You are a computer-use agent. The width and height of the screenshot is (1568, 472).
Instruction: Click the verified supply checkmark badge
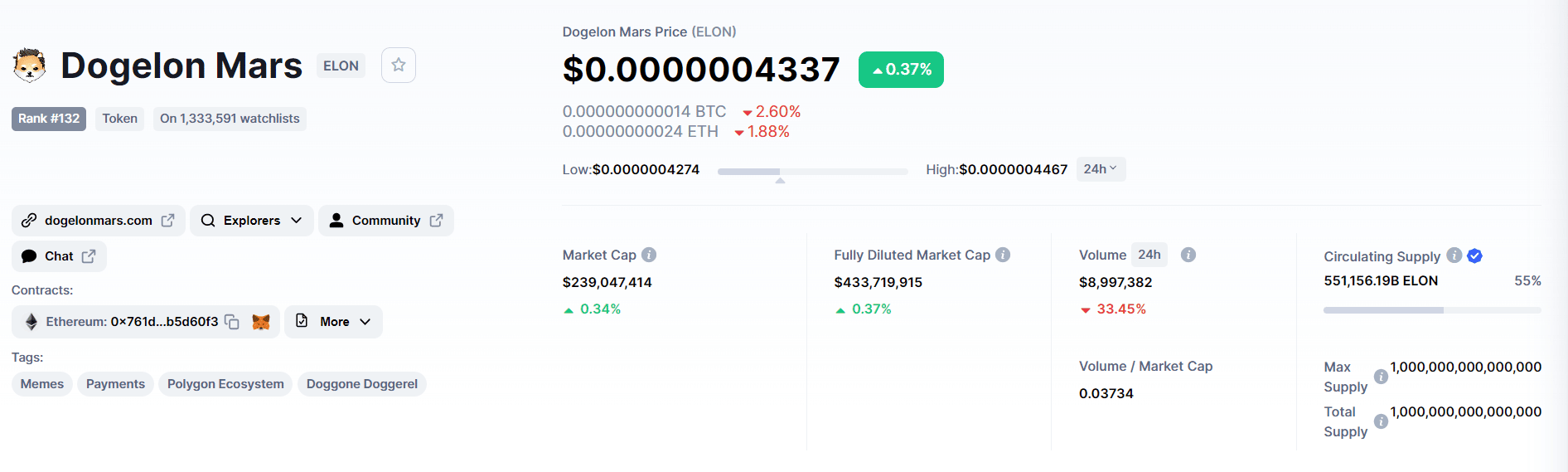pyautogui.click(x=1474, y=255)
